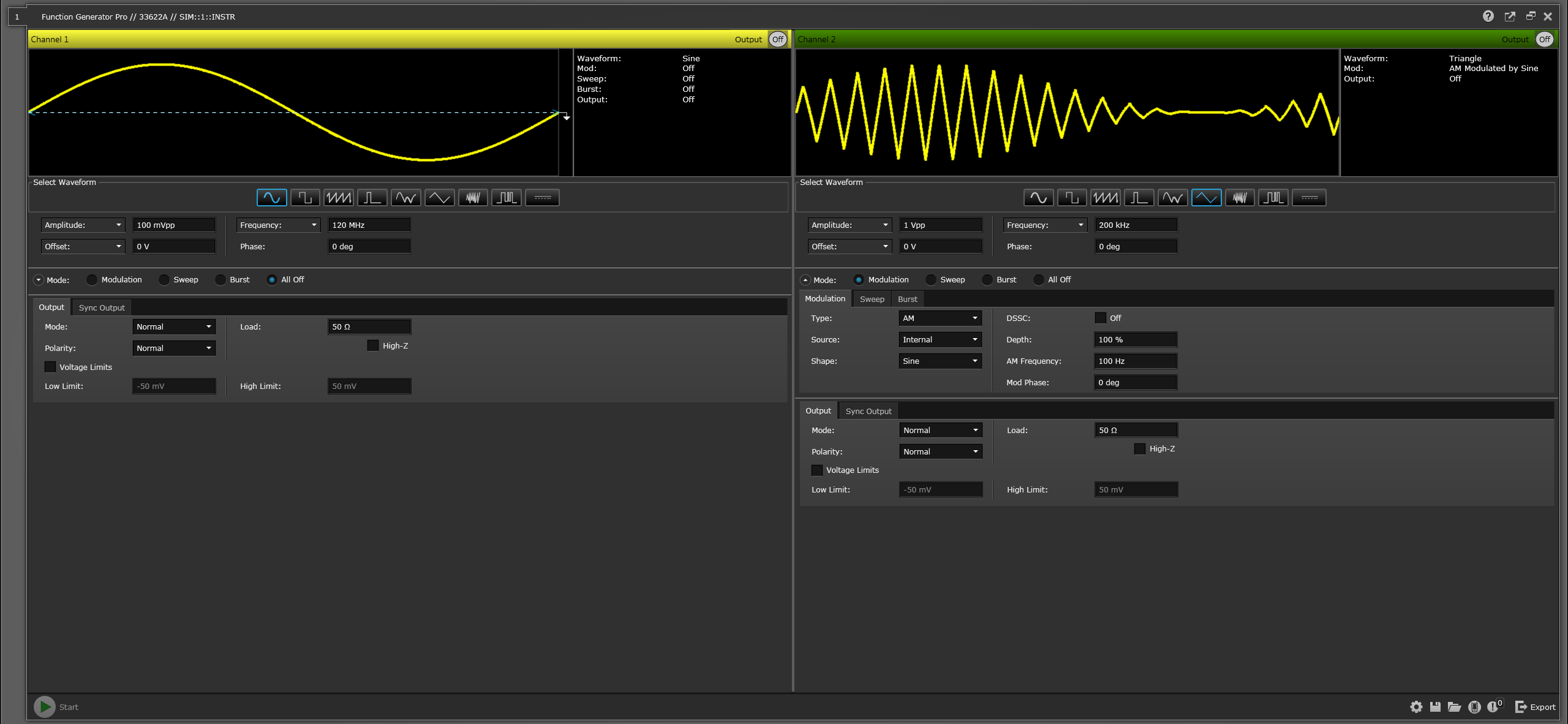Open Channel 1 output Mode dropdown
Screen dimensions: 1568x724
pyautogui.click(x=174, y=326)
